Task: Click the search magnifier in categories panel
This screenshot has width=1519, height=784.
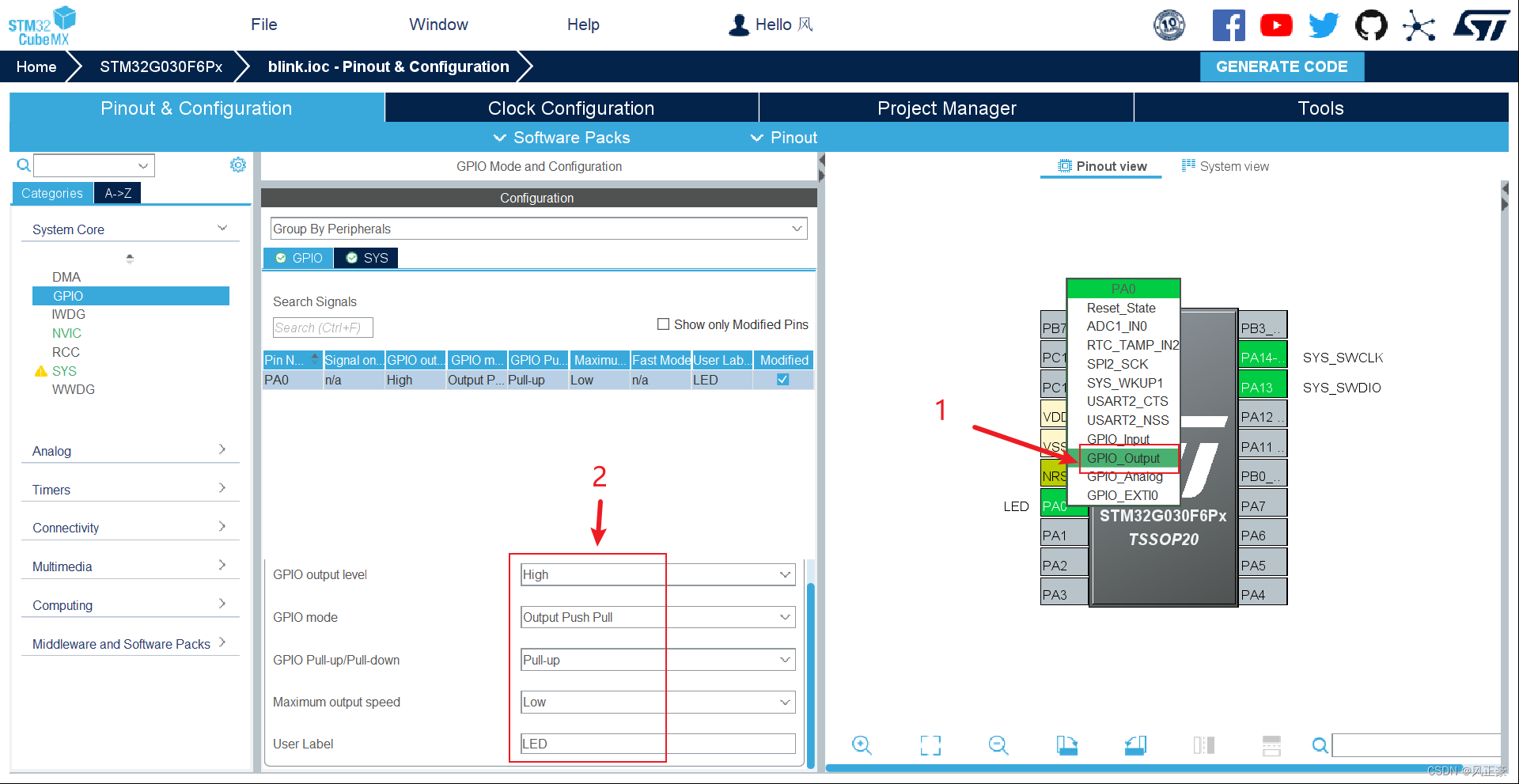Action: coord(24,165)
